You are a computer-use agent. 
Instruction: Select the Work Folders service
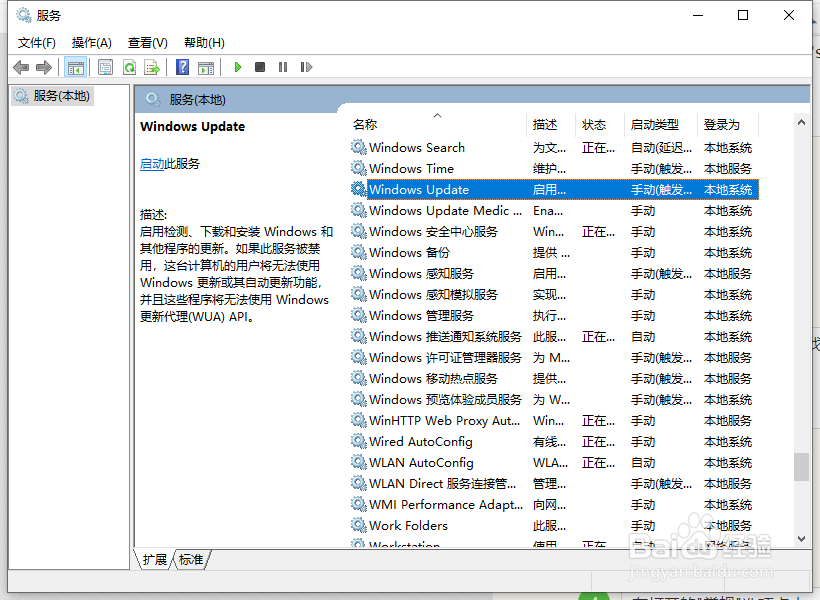(554, 525)
